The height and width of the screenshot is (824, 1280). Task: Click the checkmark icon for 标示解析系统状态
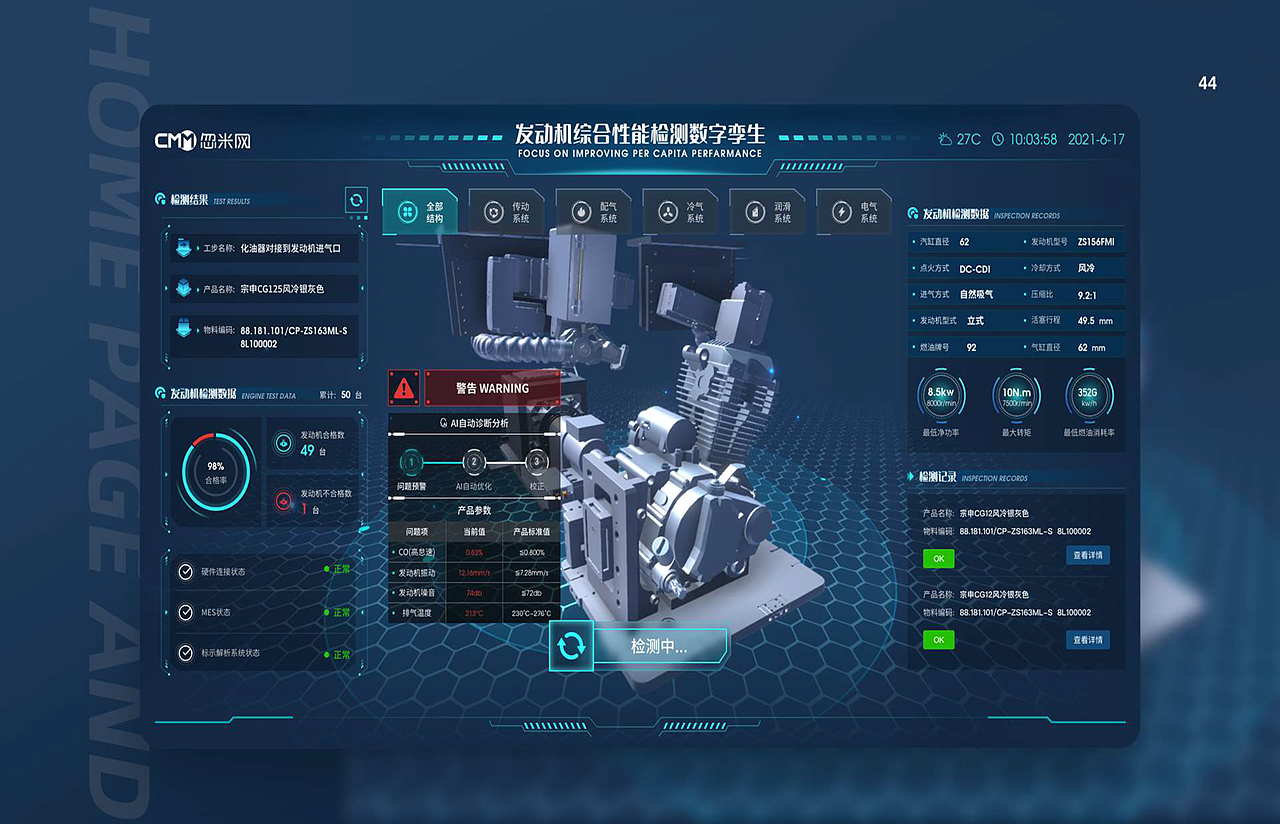tap(185, 653)
